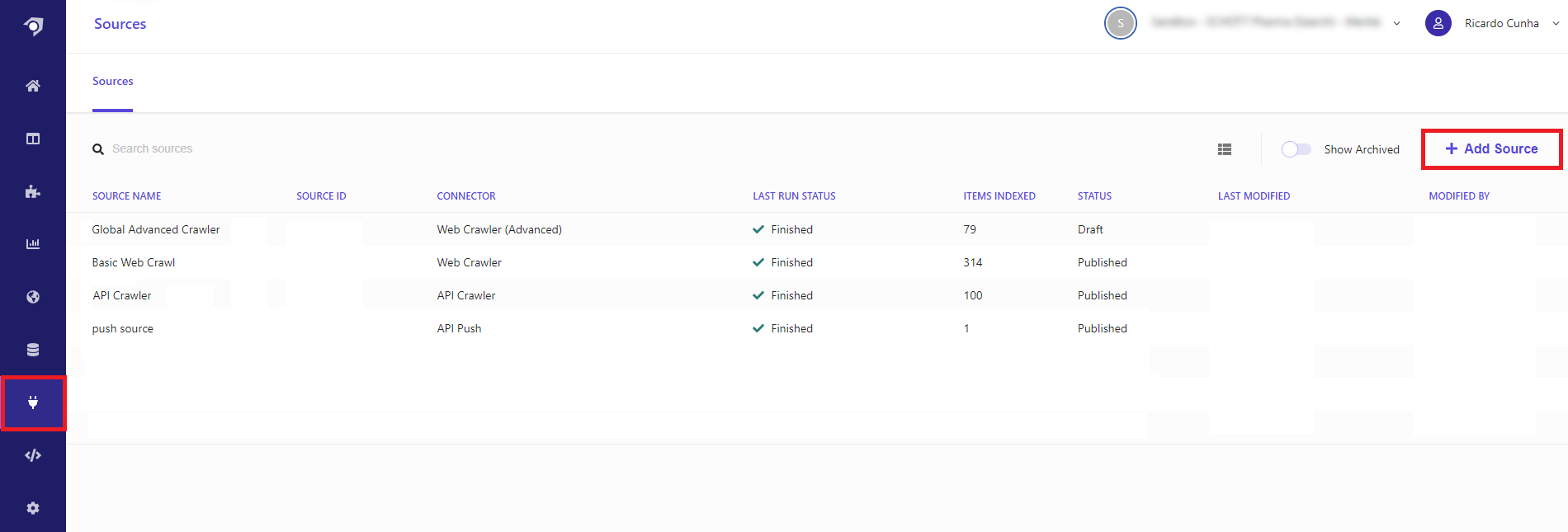1568x532 pixels.
Task: Open the API Crawler source name
Action: [122, 295]
